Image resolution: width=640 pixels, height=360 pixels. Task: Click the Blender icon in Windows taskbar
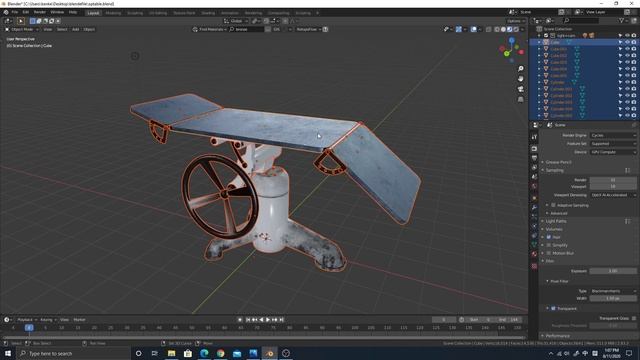269,353
